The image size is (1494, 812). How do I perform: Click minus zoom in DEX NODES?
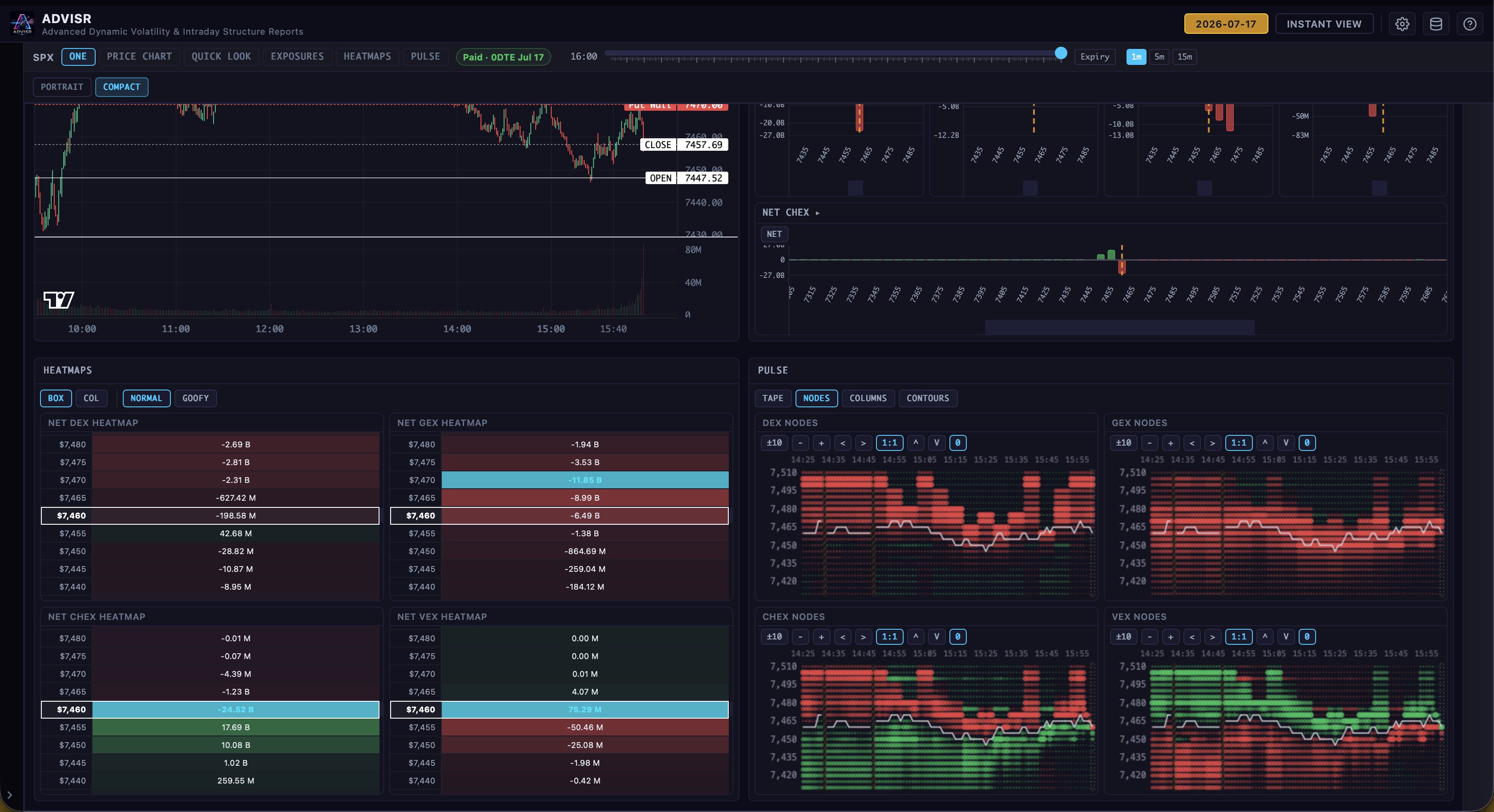coord(800,443)
